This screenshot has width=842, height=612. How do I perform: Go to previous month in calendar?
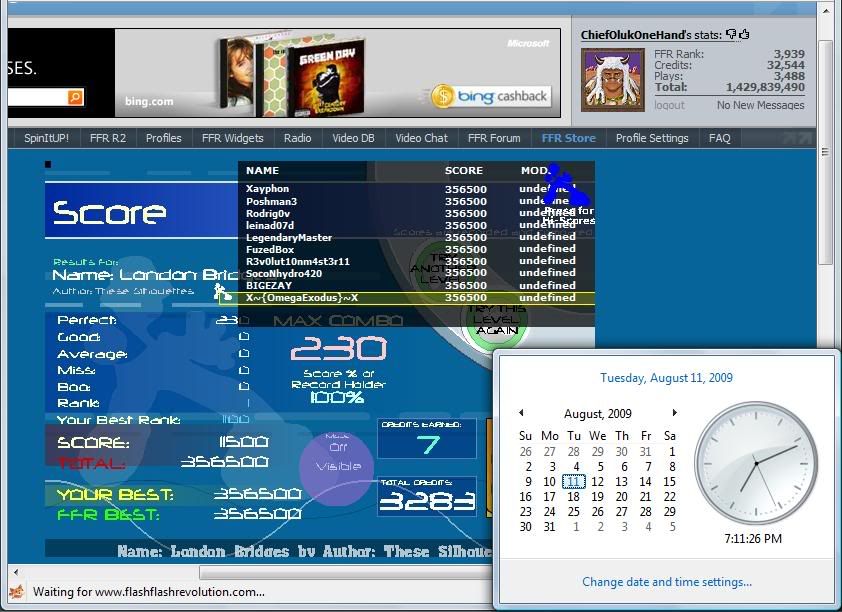point(521,413)
